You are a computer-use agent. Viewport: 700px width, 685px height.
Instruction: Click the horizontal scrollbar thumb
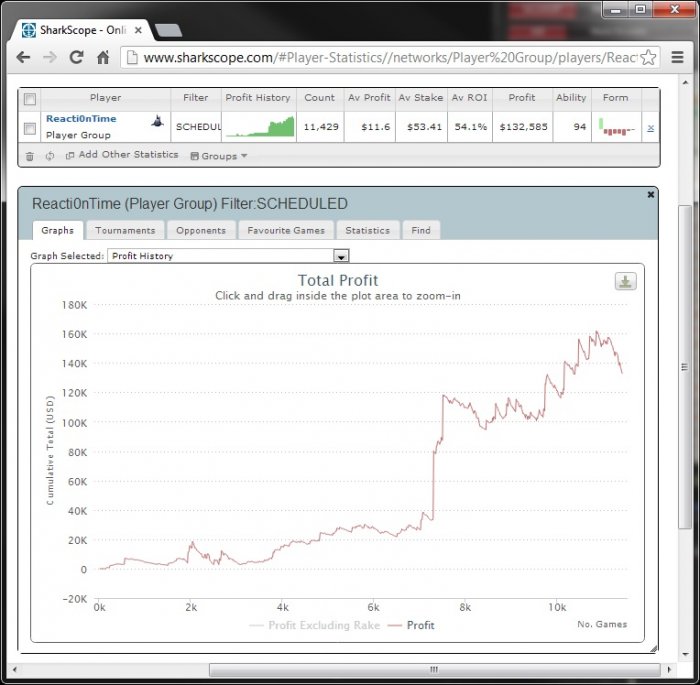[x=434, y=669]
